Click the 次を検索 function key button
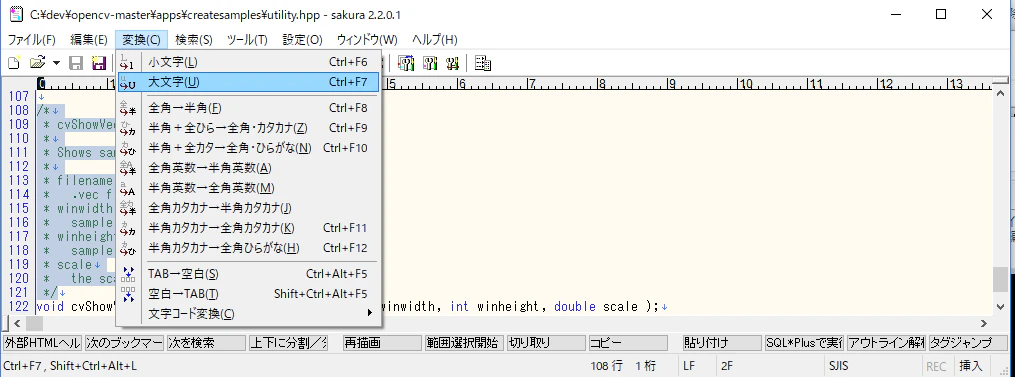 point(206,343)
